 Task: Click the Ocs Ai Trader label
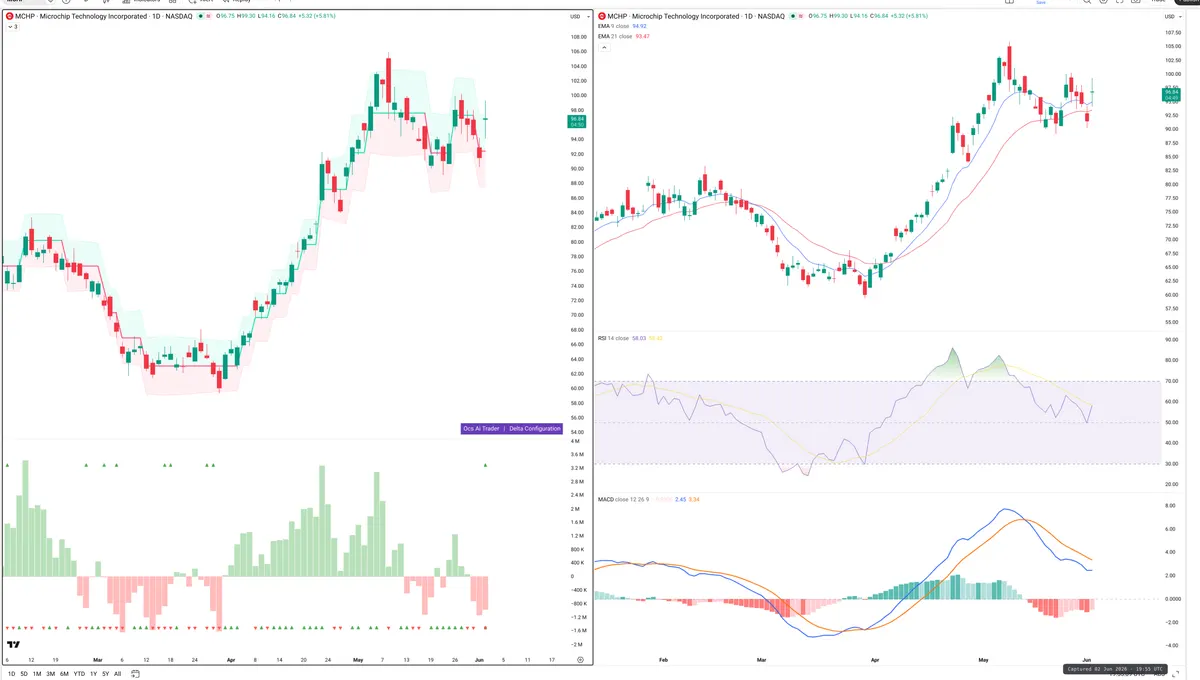pos(481,428)
